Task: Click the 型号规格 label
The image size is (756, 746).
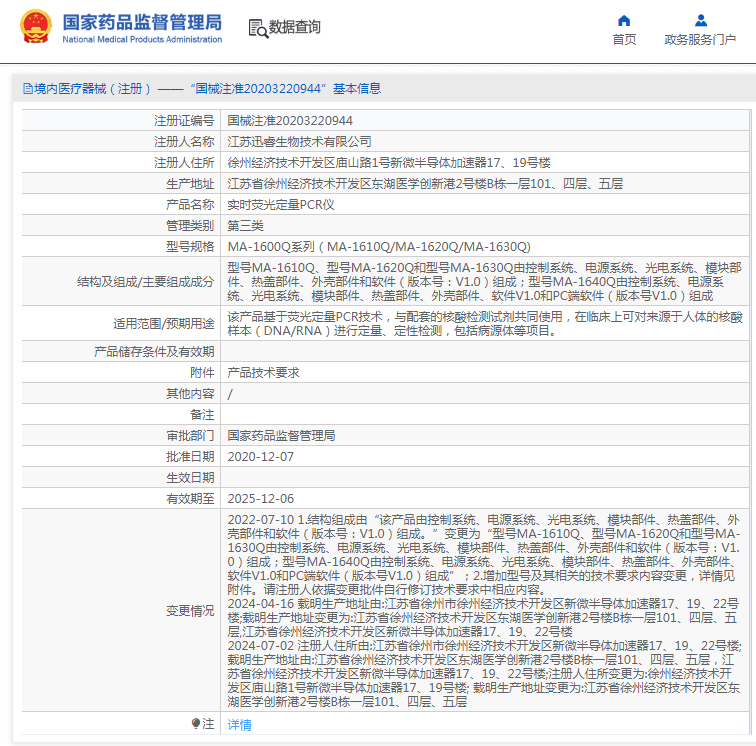Action: [190, 247]
